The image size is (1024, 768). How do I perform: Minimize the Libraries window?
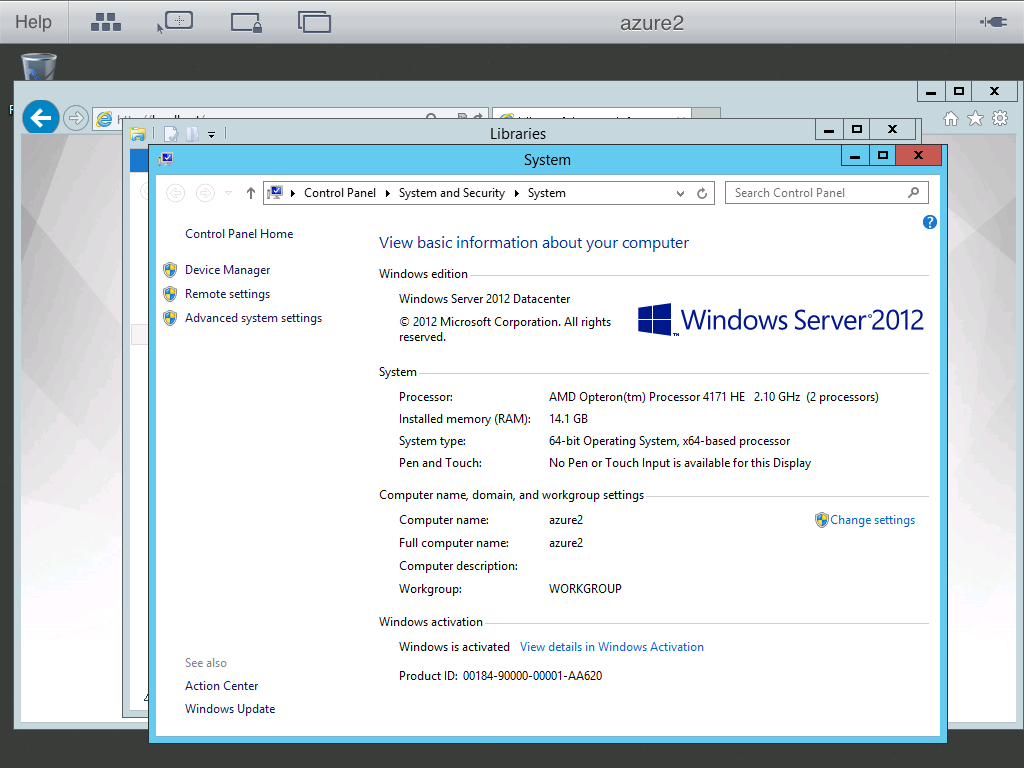[829, 130]
